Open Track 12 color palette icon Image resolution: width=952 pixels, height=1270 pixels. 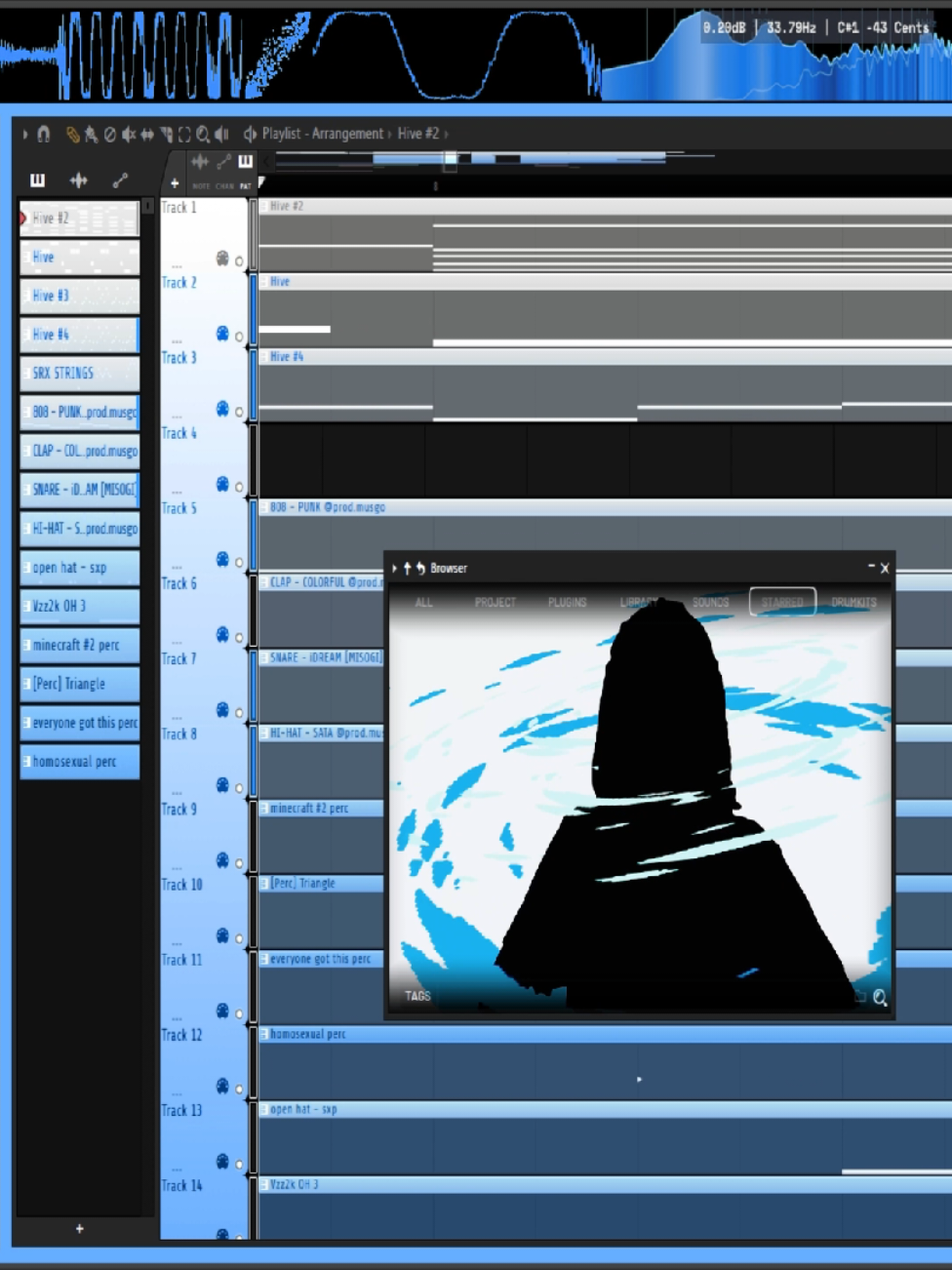click(222, 1086)
